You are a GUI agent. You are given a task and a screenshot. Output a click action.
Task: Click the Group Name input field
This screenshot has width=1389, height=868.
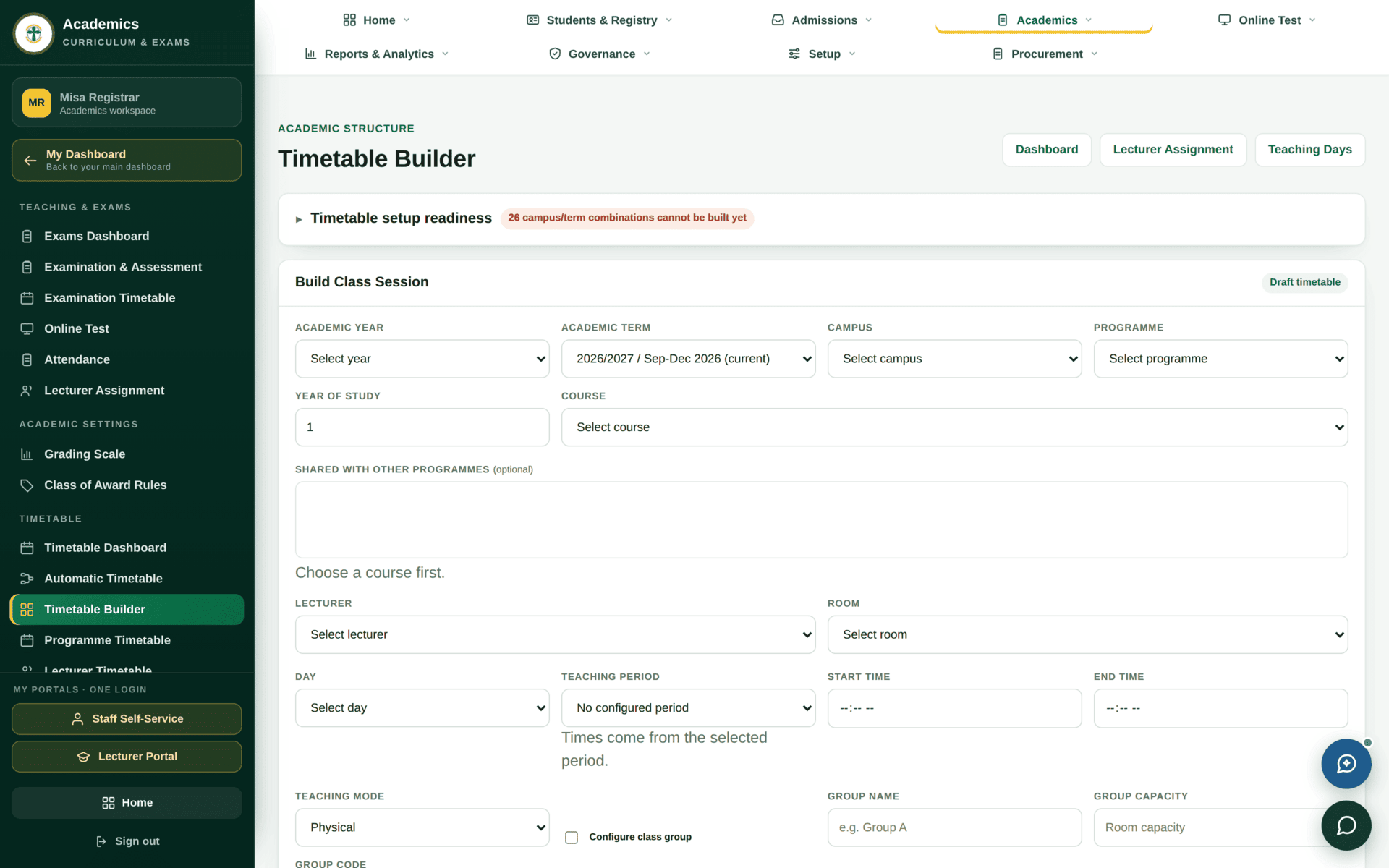[954, 827]
